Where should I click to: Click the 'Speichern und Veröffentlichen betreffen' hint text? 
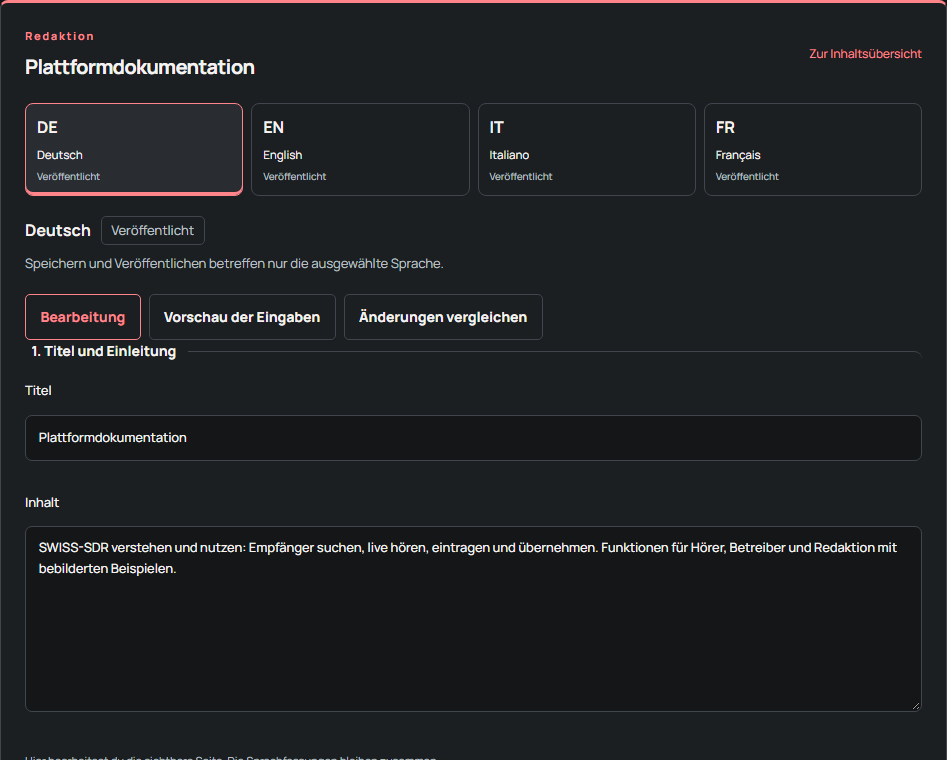(234, 264)
